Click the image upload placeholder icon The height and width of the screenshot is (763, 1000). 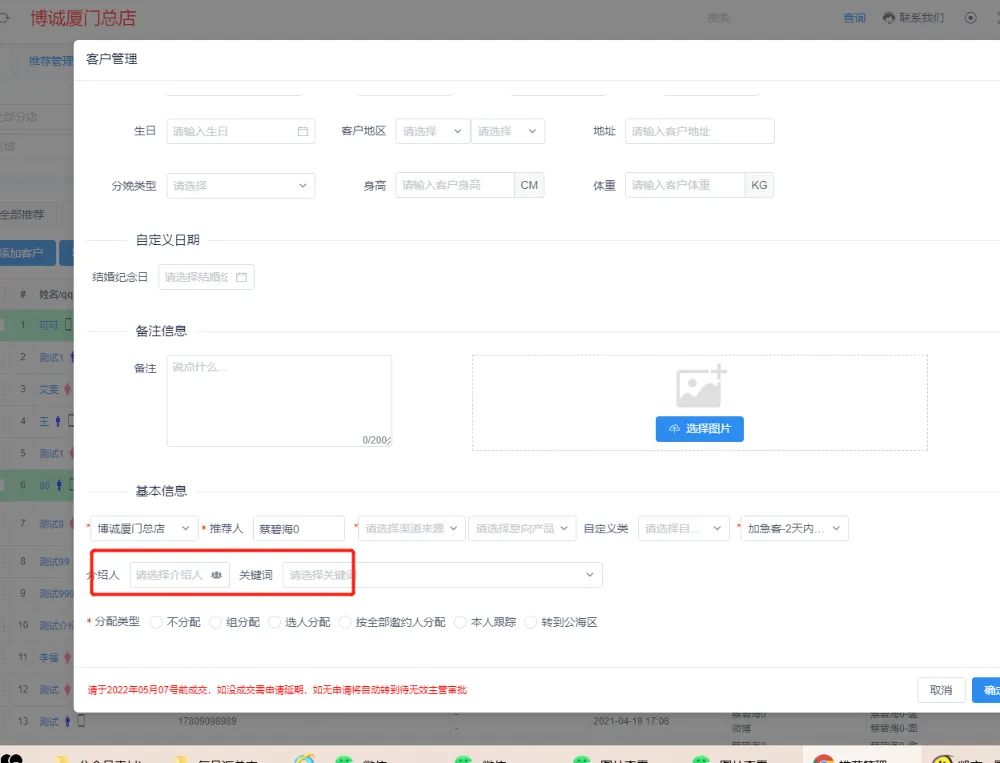coord(700,387)
